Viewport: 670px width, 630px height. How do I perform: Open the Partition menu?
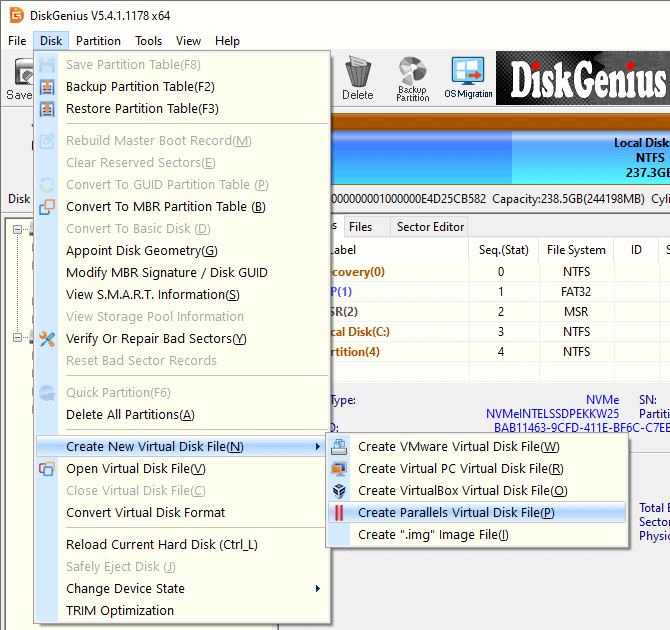click(98, 41)
